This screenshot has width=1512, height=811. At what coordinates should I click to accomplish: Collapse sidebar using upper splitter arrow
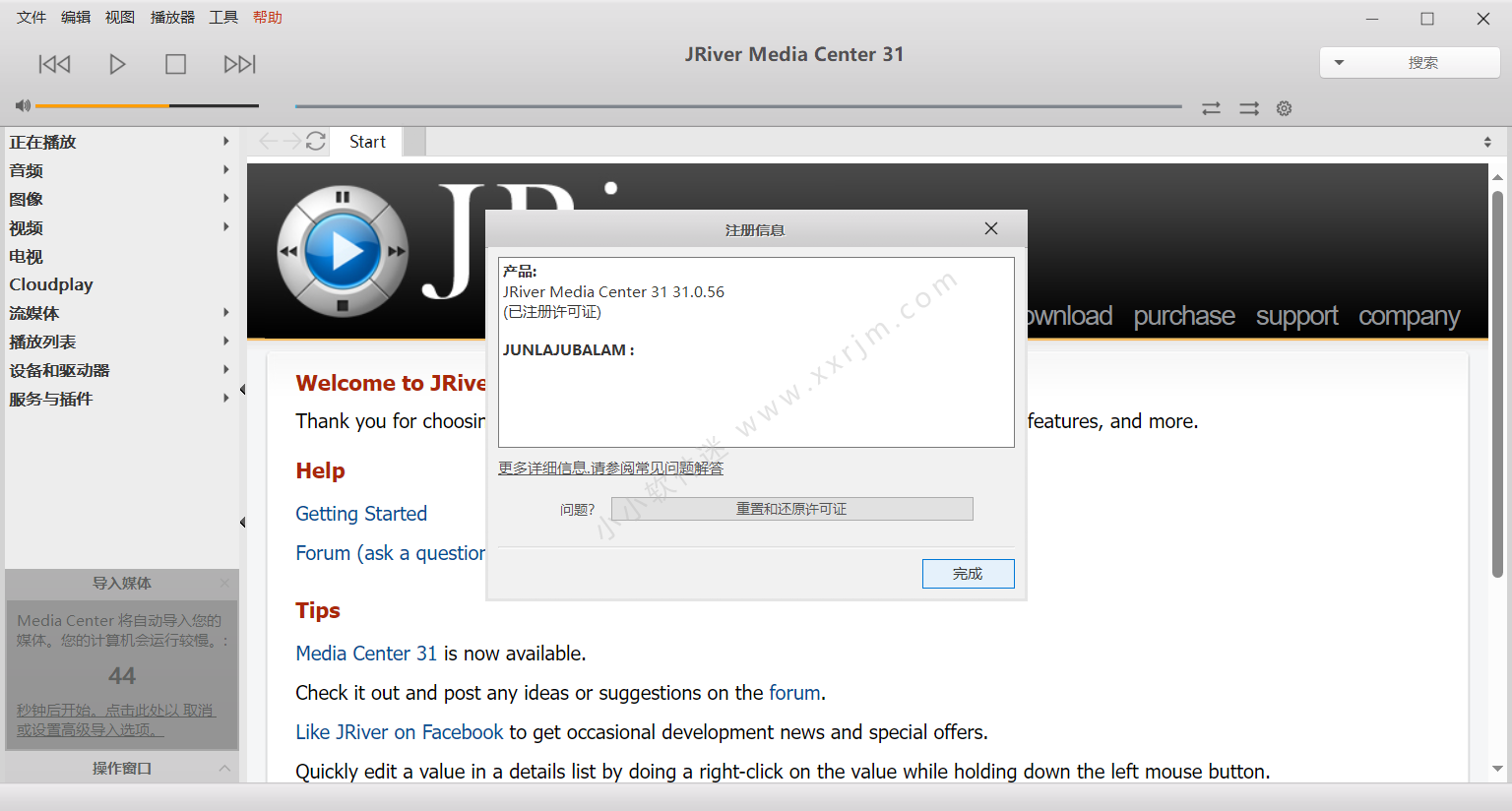pyautogui.click(x=242, y=390)
